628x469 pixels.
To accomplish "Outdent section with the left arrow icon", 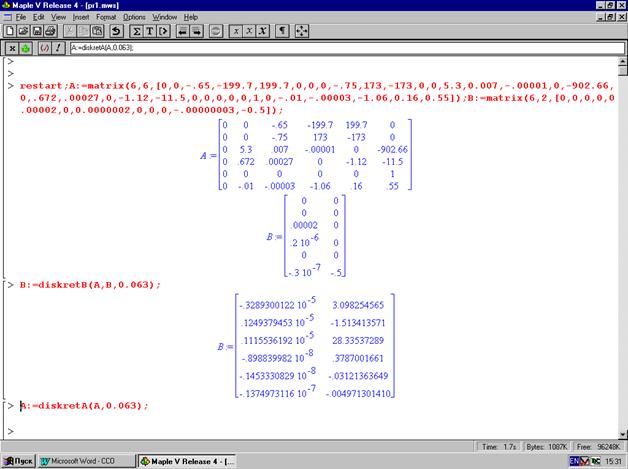I will (183, 31).
